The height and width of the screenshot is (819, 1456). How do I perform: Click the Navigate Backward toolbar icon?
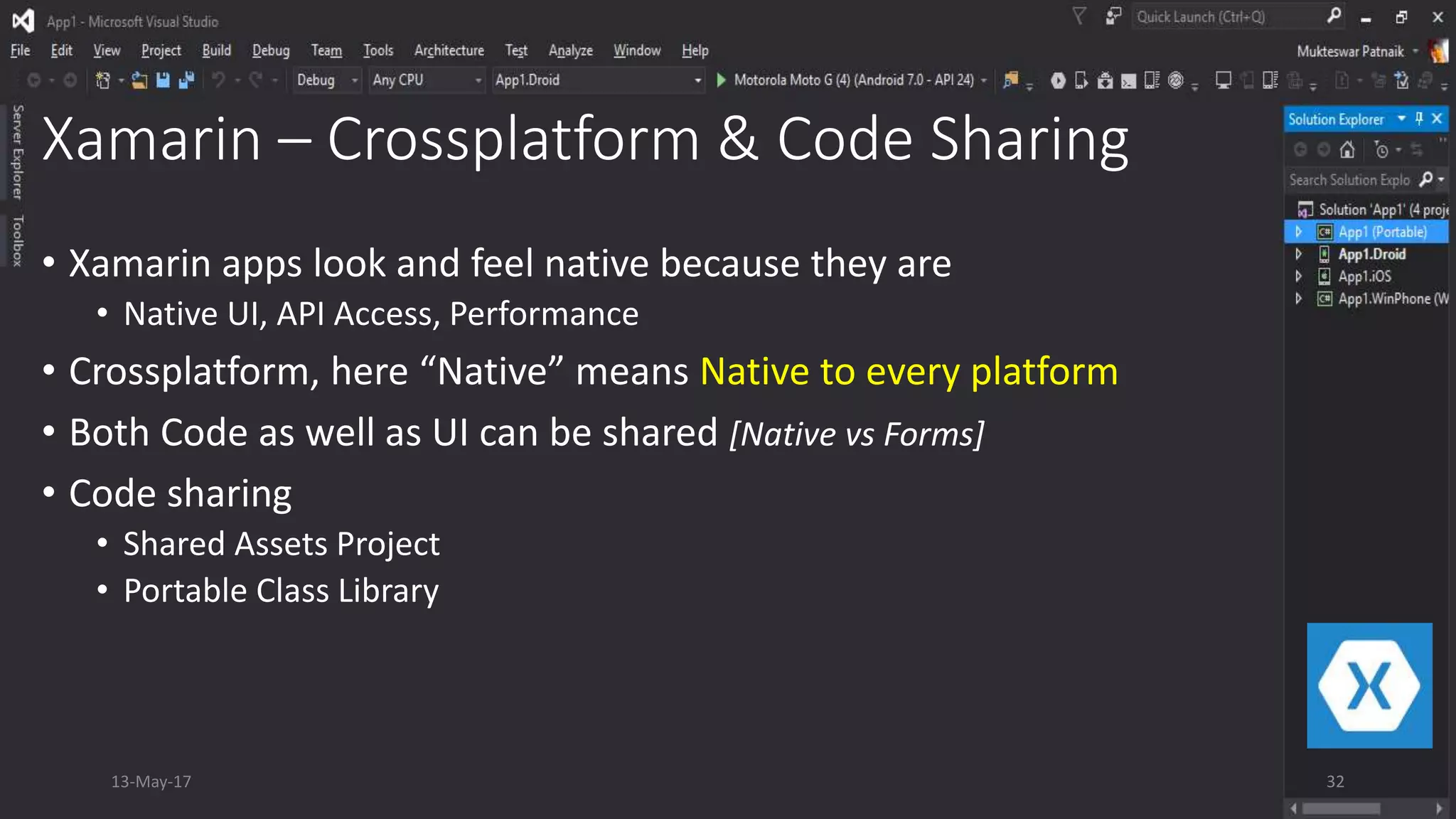pyautogui.click(x=33, y=80)
